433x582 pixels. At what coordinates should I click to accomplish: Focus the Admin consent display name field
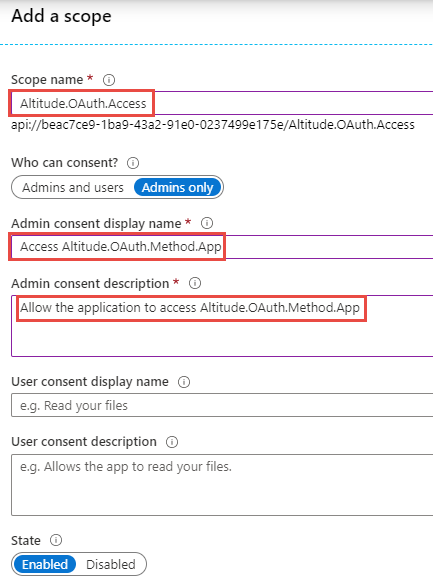pos(222,247)
